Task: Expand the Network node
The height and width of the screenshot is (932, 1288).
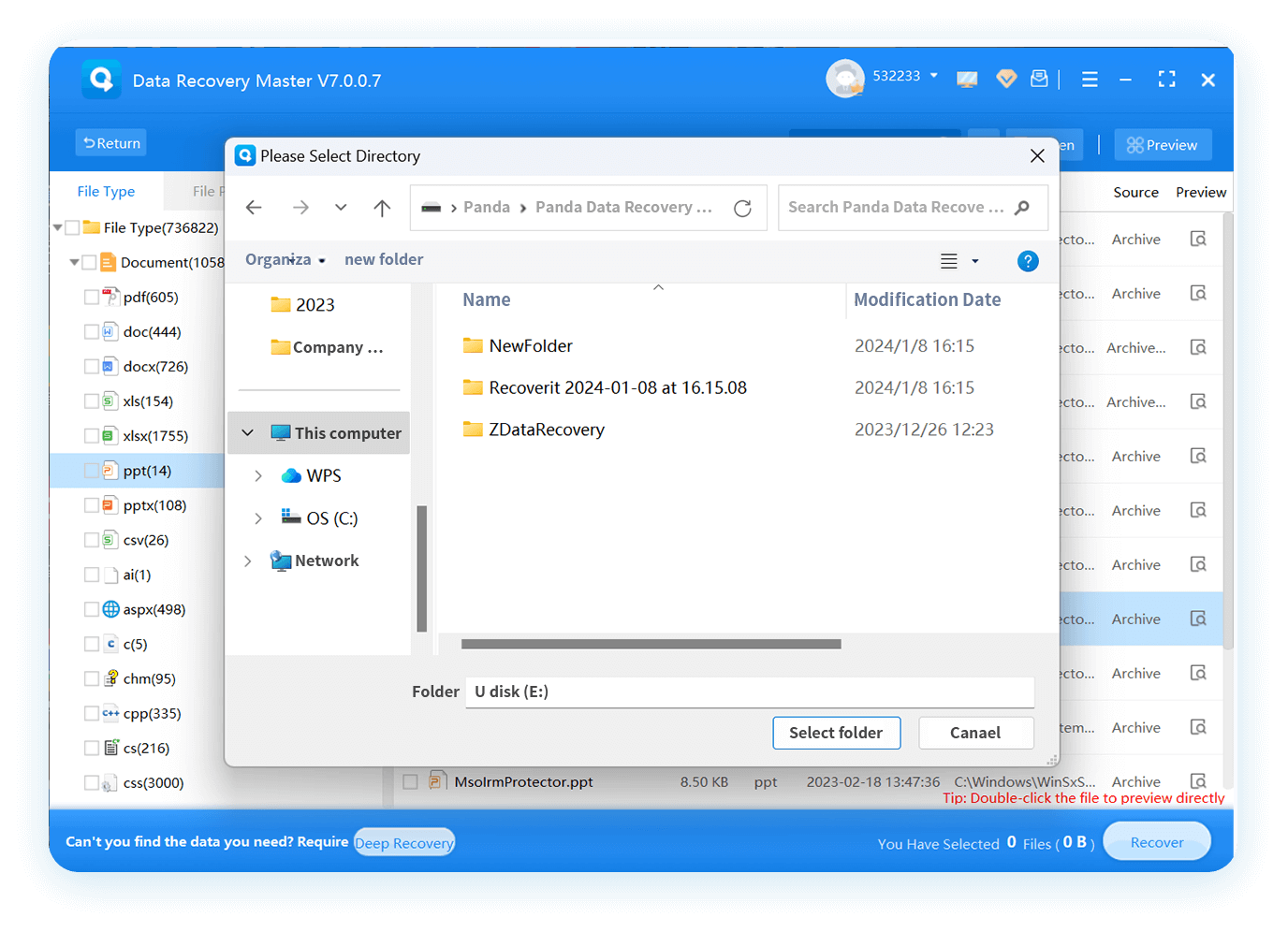Action: coord(247,561)
